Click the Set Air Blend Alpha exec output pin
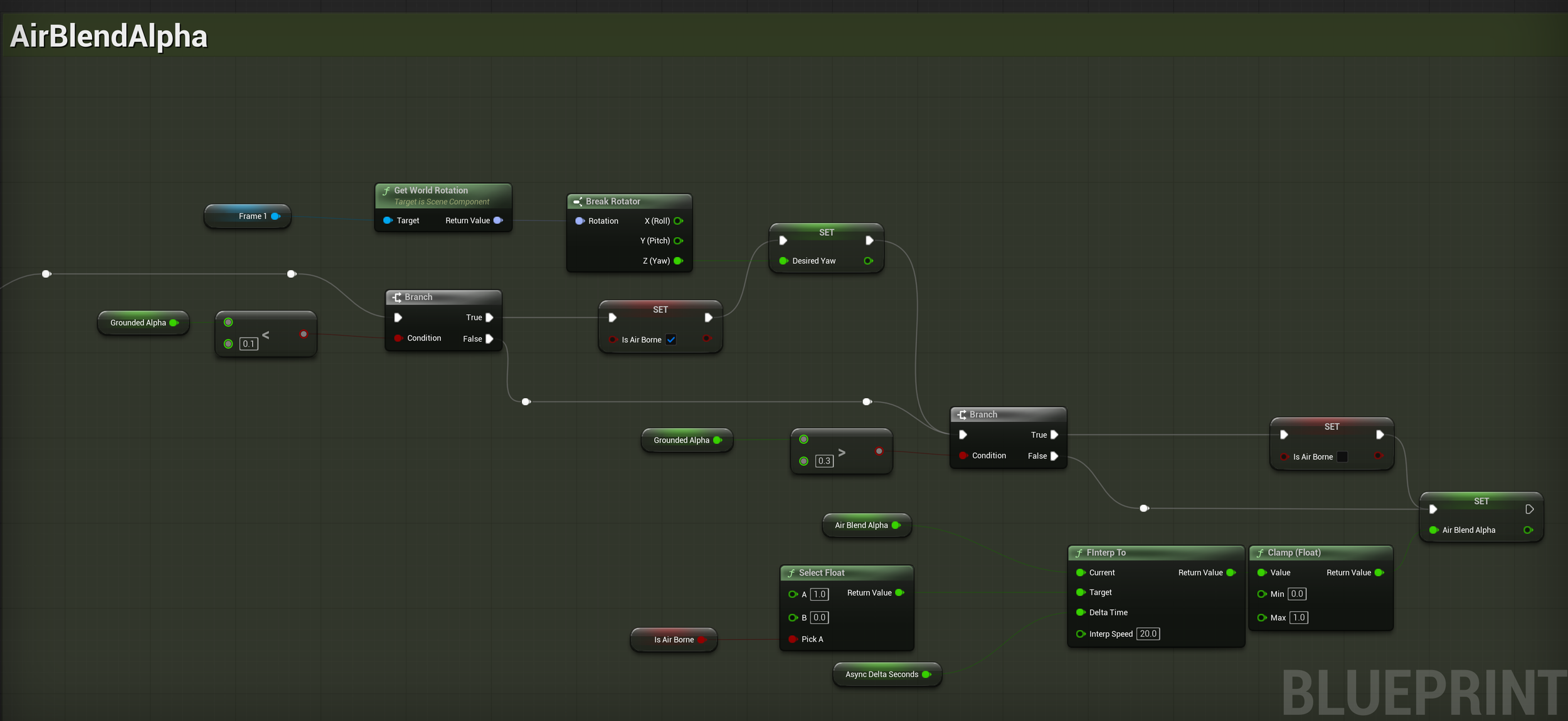The width and height of the screenshot is (1568, 721). pyautogui.click(x=1530, y=510)
